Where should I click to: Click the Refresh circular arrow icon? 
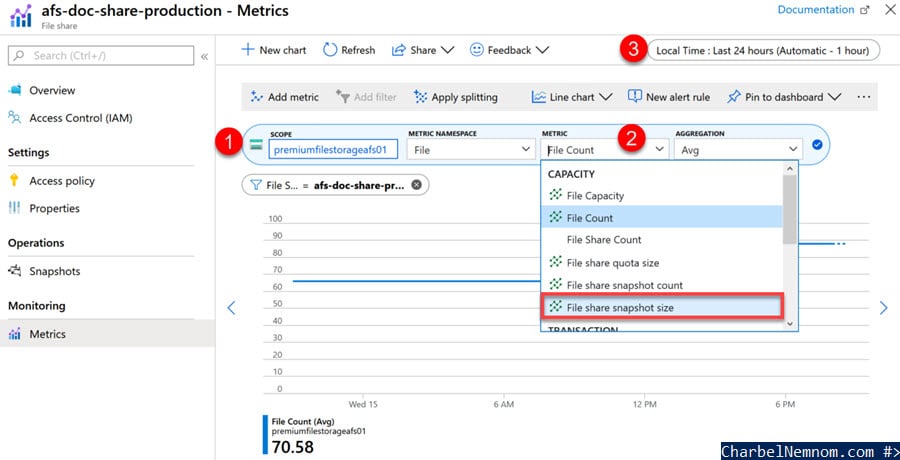click(330, 50)
